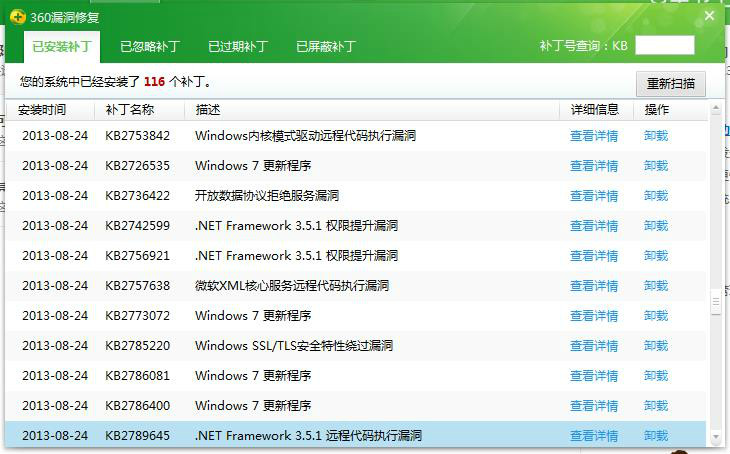Select the KB2757638 patch name cell
Image resolution: width=730 pixels, height=454 pixels.
[x=137, y=286]
